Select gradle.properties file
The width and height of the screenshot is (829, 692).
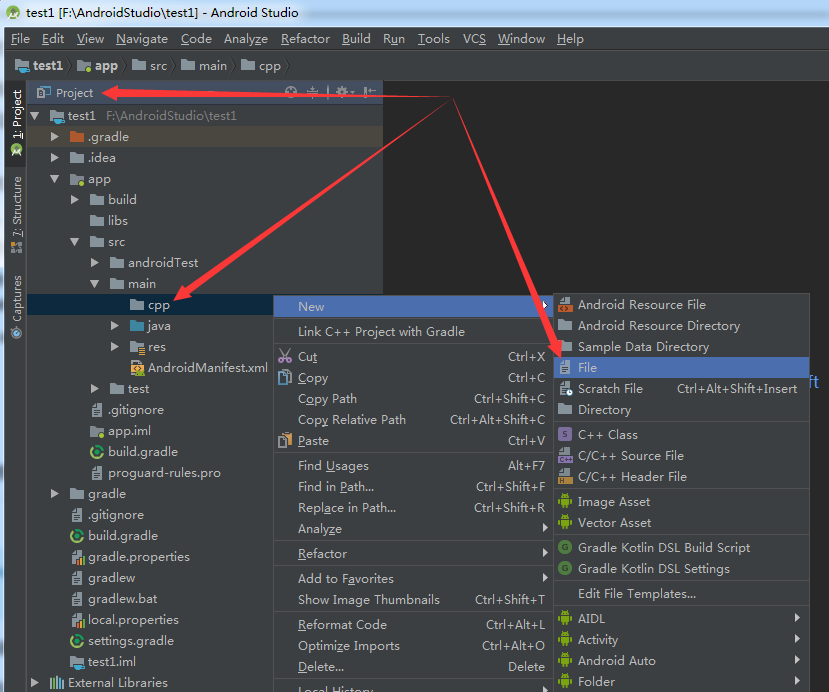click(130, 557)
